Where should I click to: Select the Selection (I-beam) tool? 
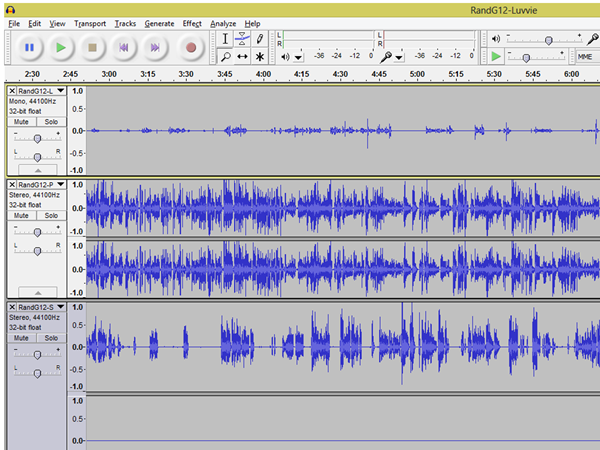(x=225, y=39)
